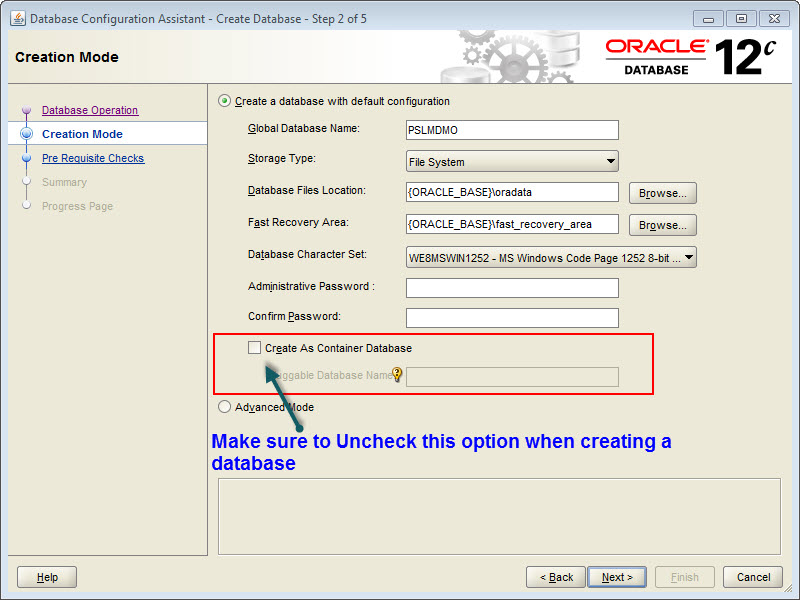Click the Fast Recovery Area label
800x600 pixels.
pos(298,222)
